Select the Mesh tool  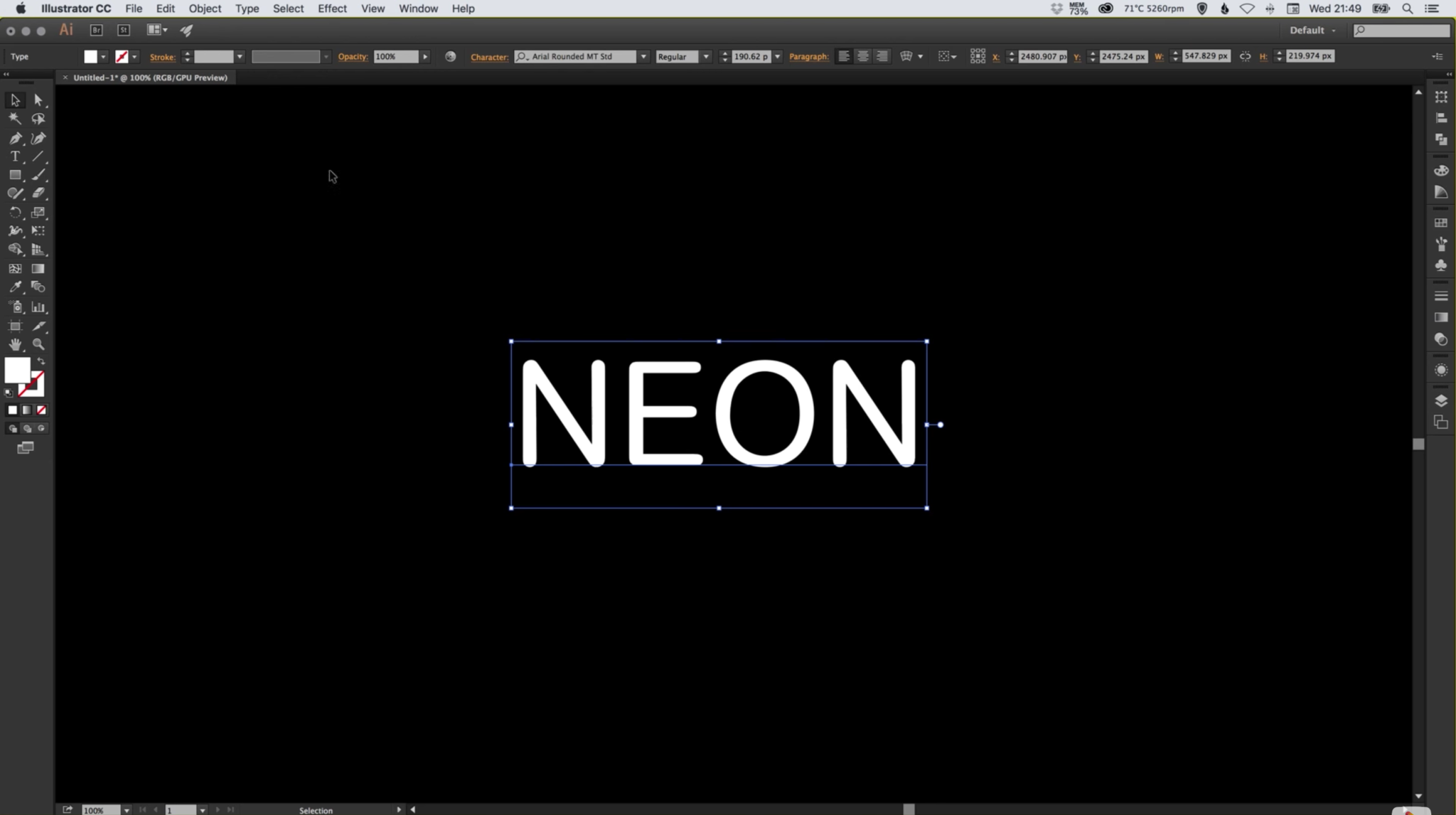point(15,269)
